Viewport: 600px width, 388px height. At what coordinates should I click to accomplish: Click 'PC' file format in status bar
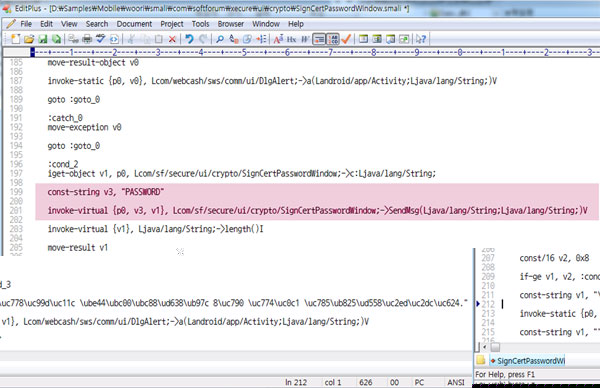tap(419, 382)
